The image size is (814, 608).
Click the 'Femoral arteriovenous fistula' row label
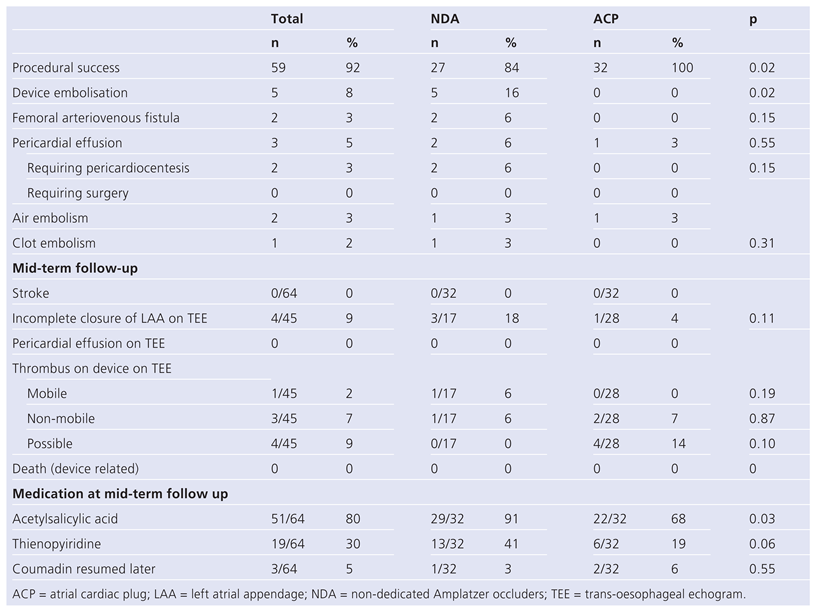coord(96,118)
